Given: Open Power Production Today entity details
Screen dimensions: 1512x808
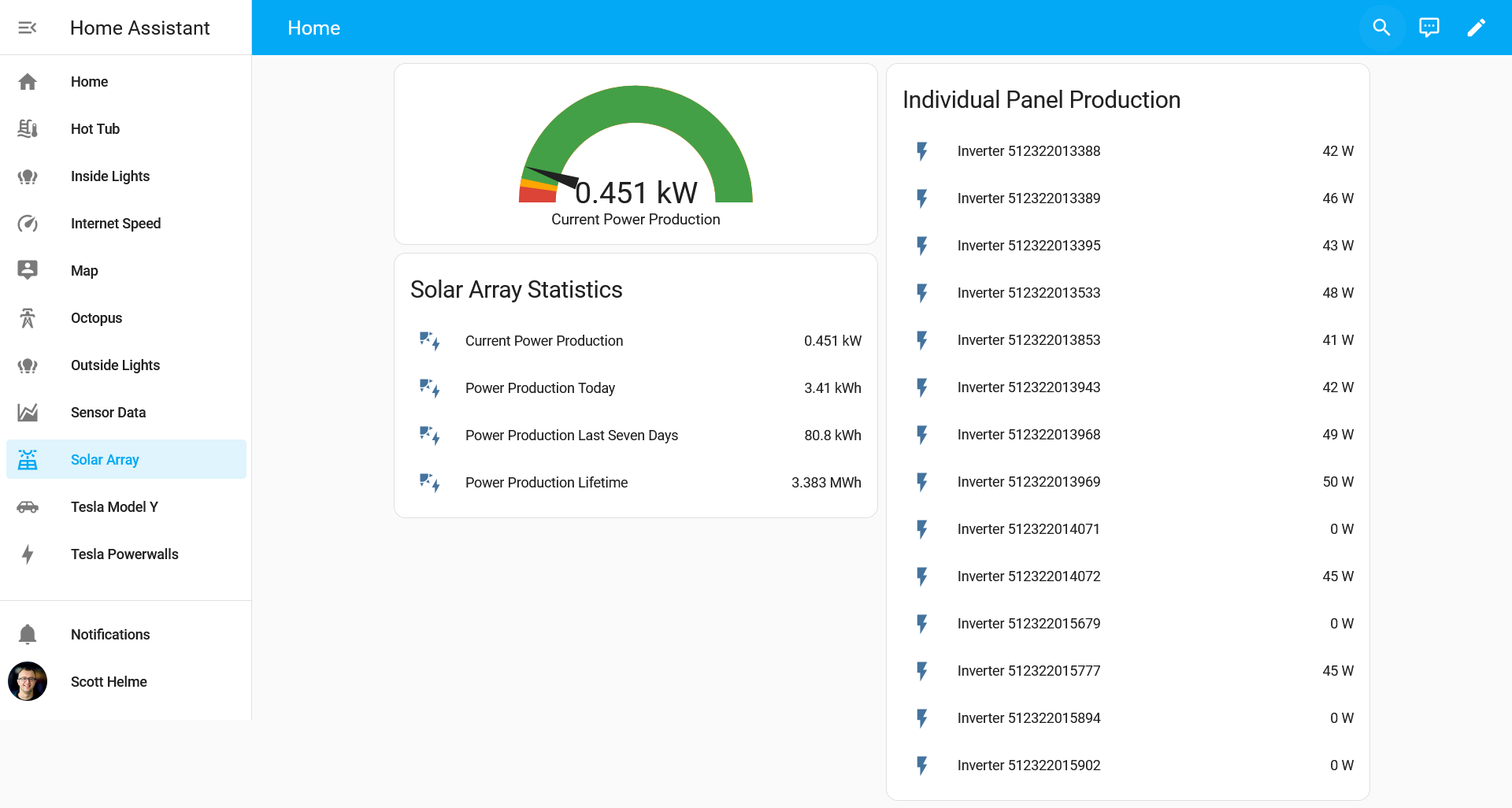Looking at the screenshot, I should [540, 388].
